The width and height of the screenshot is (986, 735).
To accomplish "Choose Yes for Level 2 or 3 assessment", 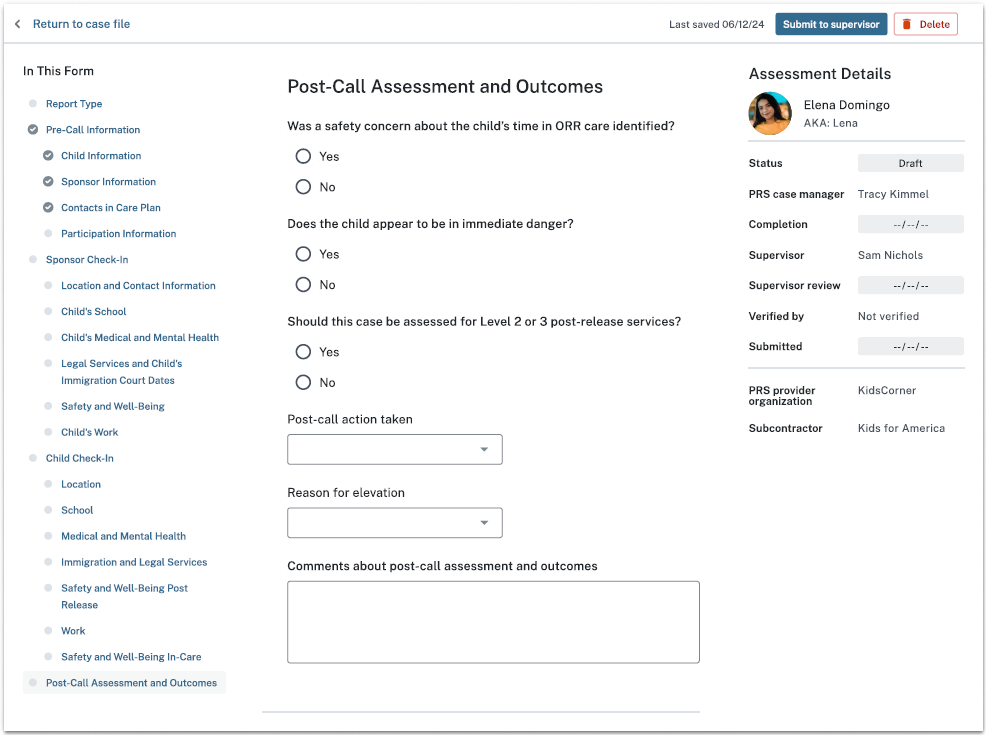I will 303,352.
